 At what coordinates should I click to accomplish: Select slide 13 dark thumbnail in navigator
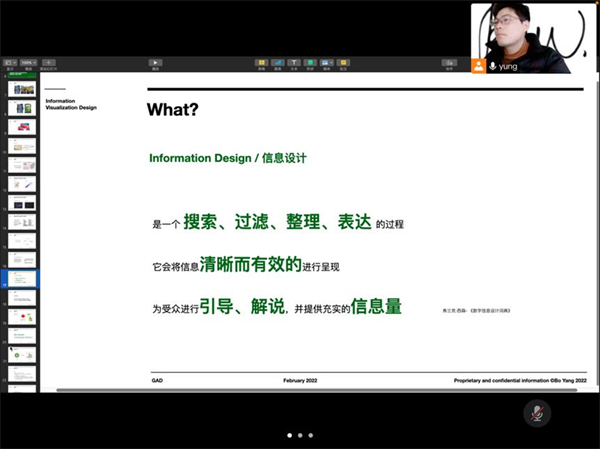[x=22, y=203]
